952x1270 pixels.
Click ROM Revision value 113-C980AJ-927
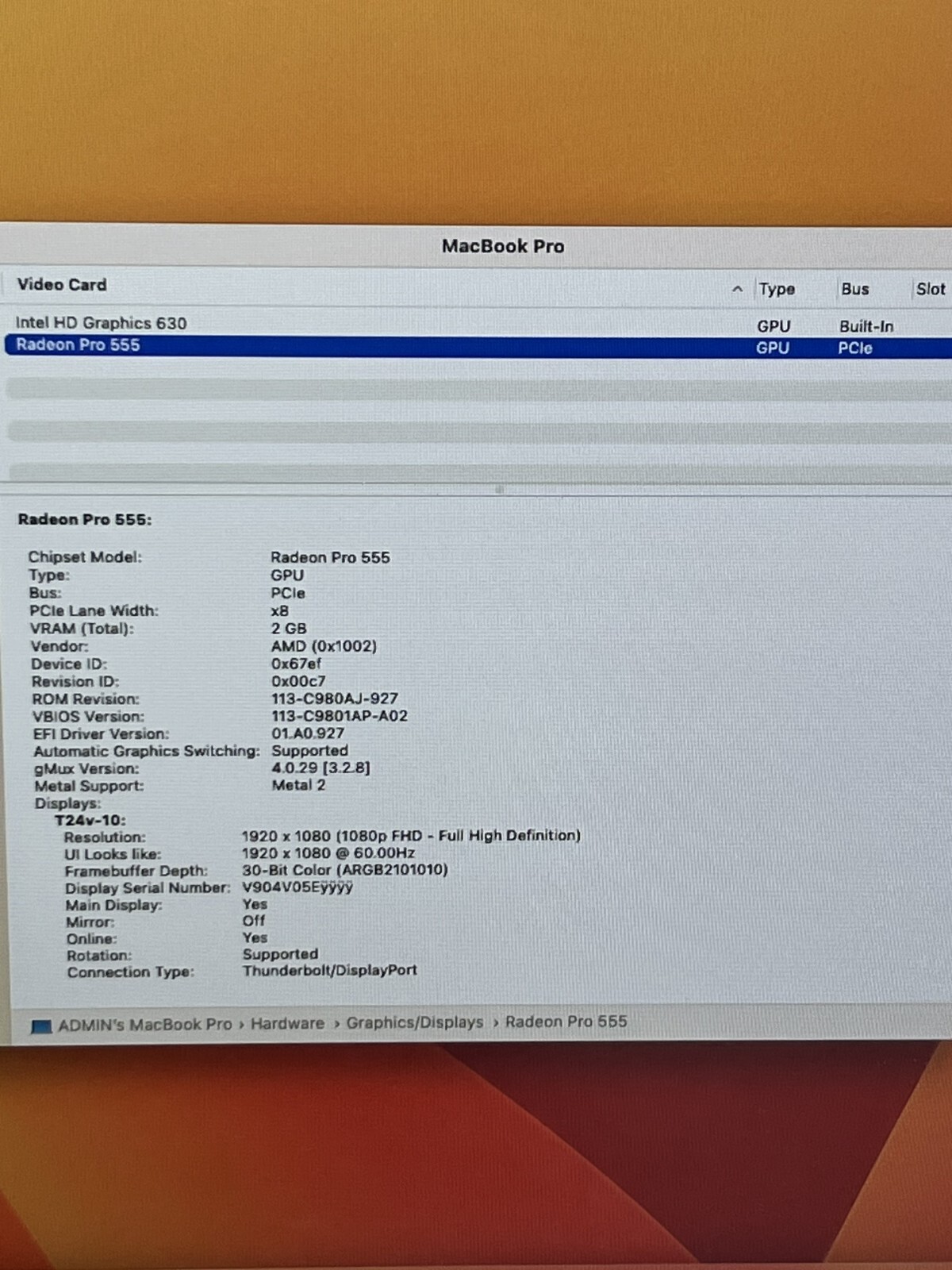[335, 698]
